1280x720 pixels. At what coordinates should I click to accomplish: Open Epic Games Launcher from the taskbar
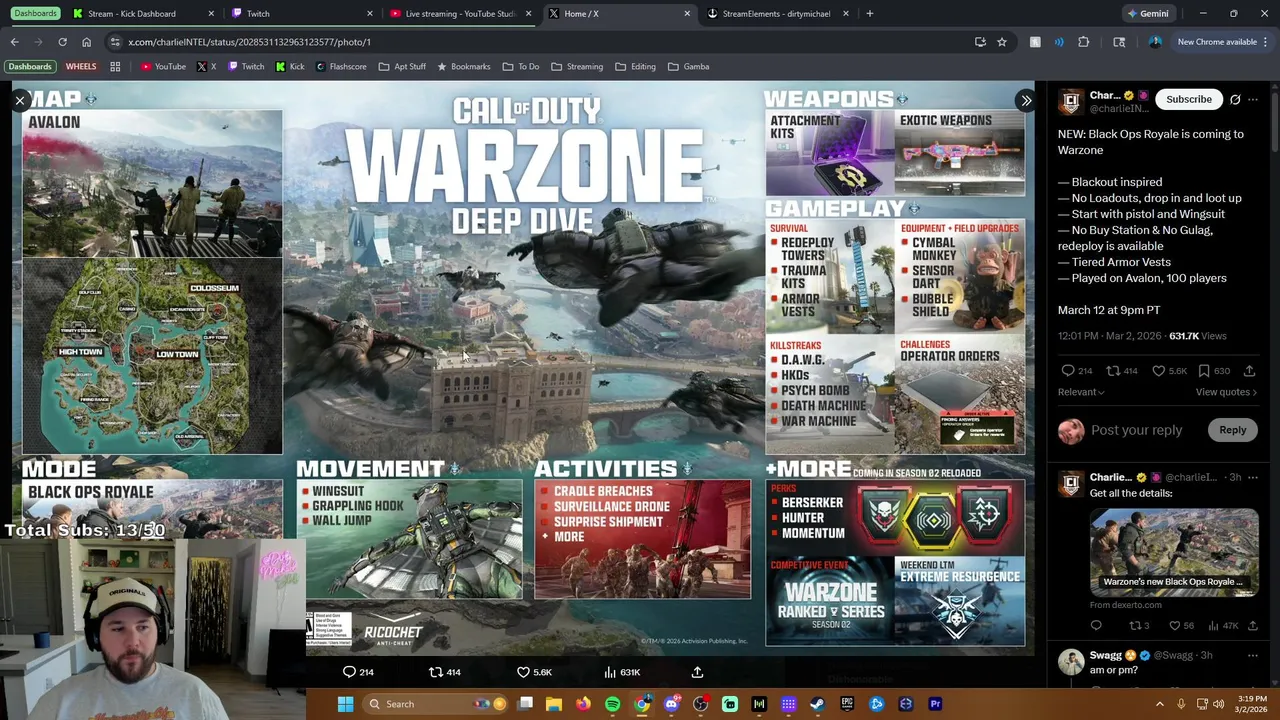coord(847,704)
